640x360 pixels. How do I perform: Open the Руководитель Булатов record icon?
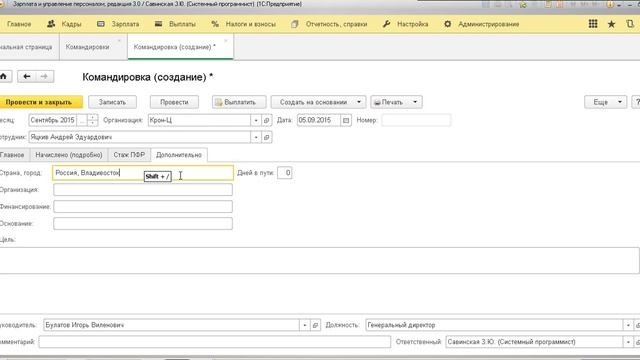pos(315,325)
